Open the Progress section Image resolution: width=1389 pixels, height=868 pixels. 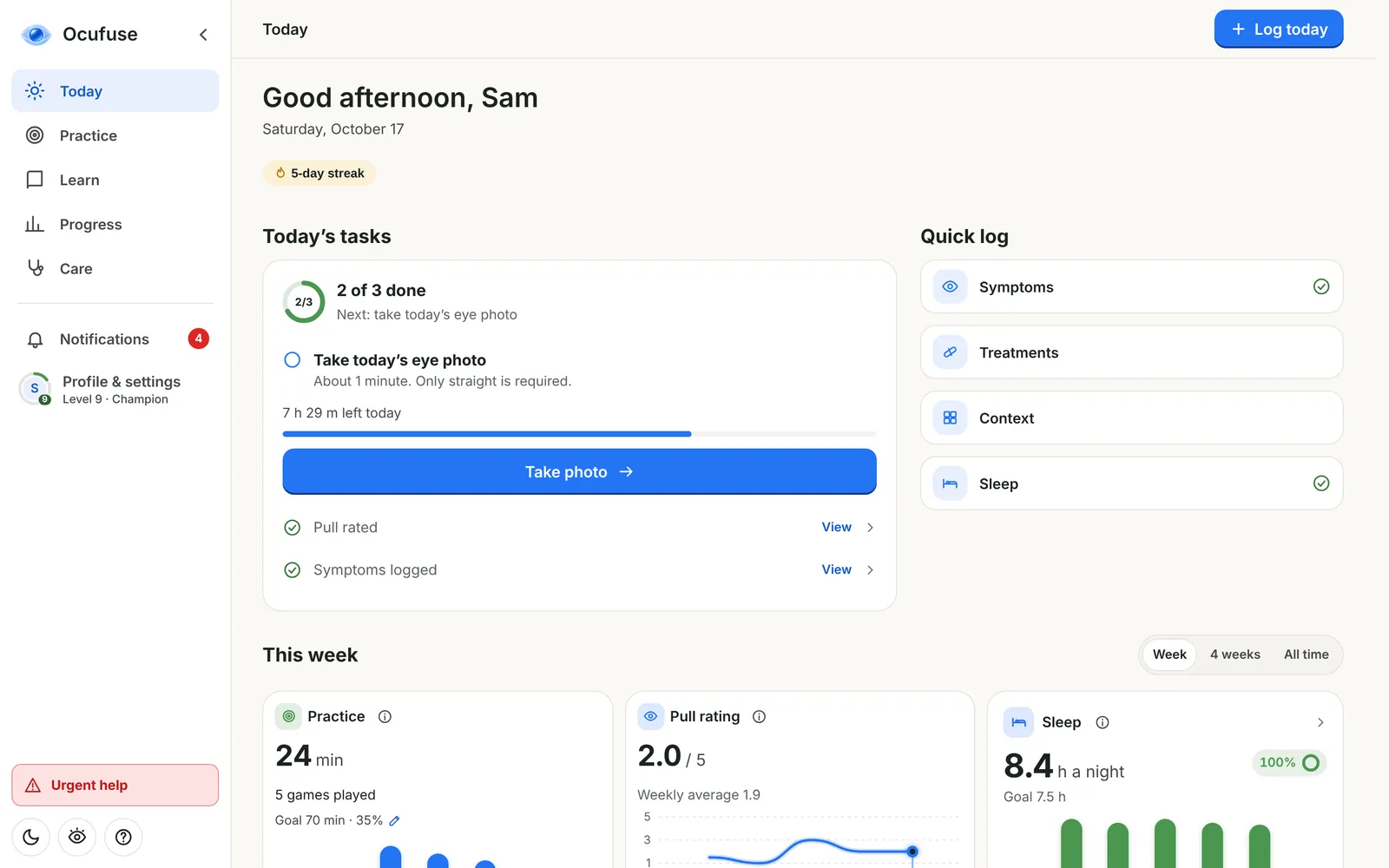[x=115, y=224]
